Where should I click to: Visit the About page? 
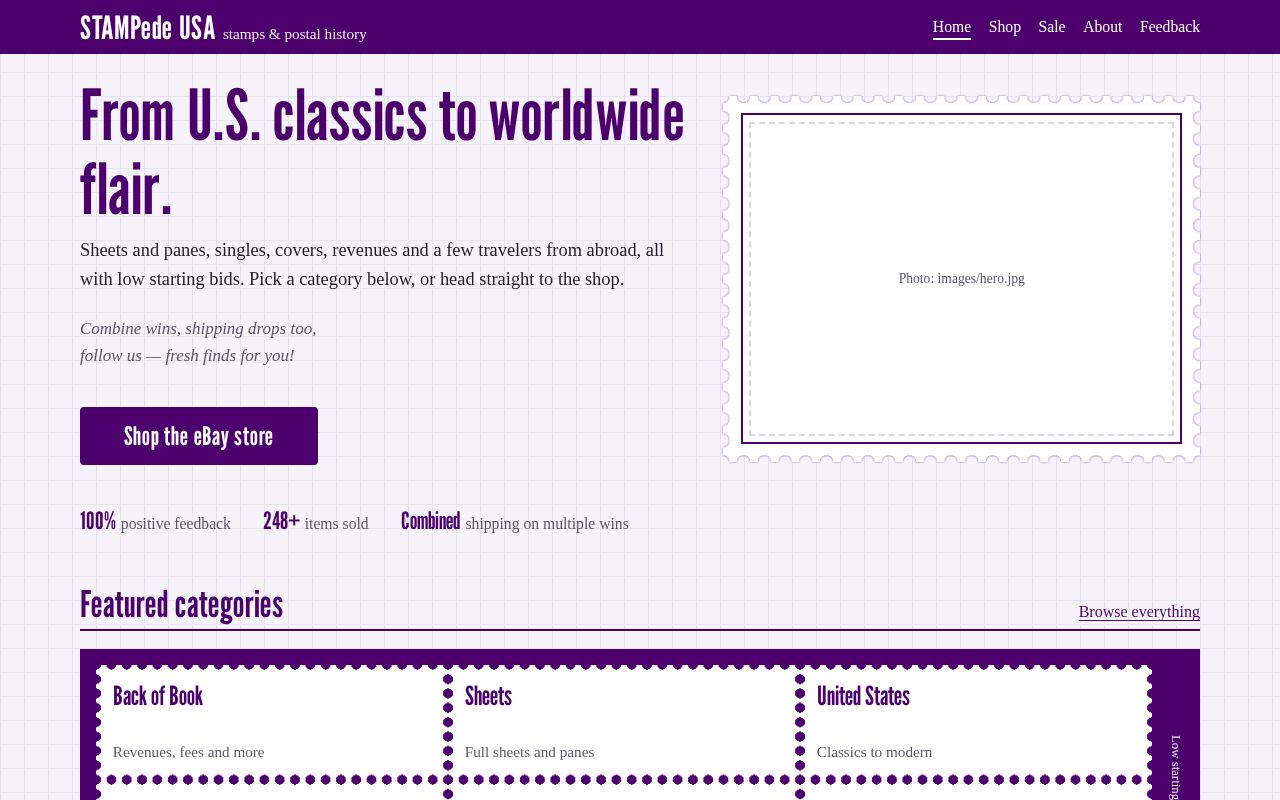pyautogui.click(x=1102, y=27)
